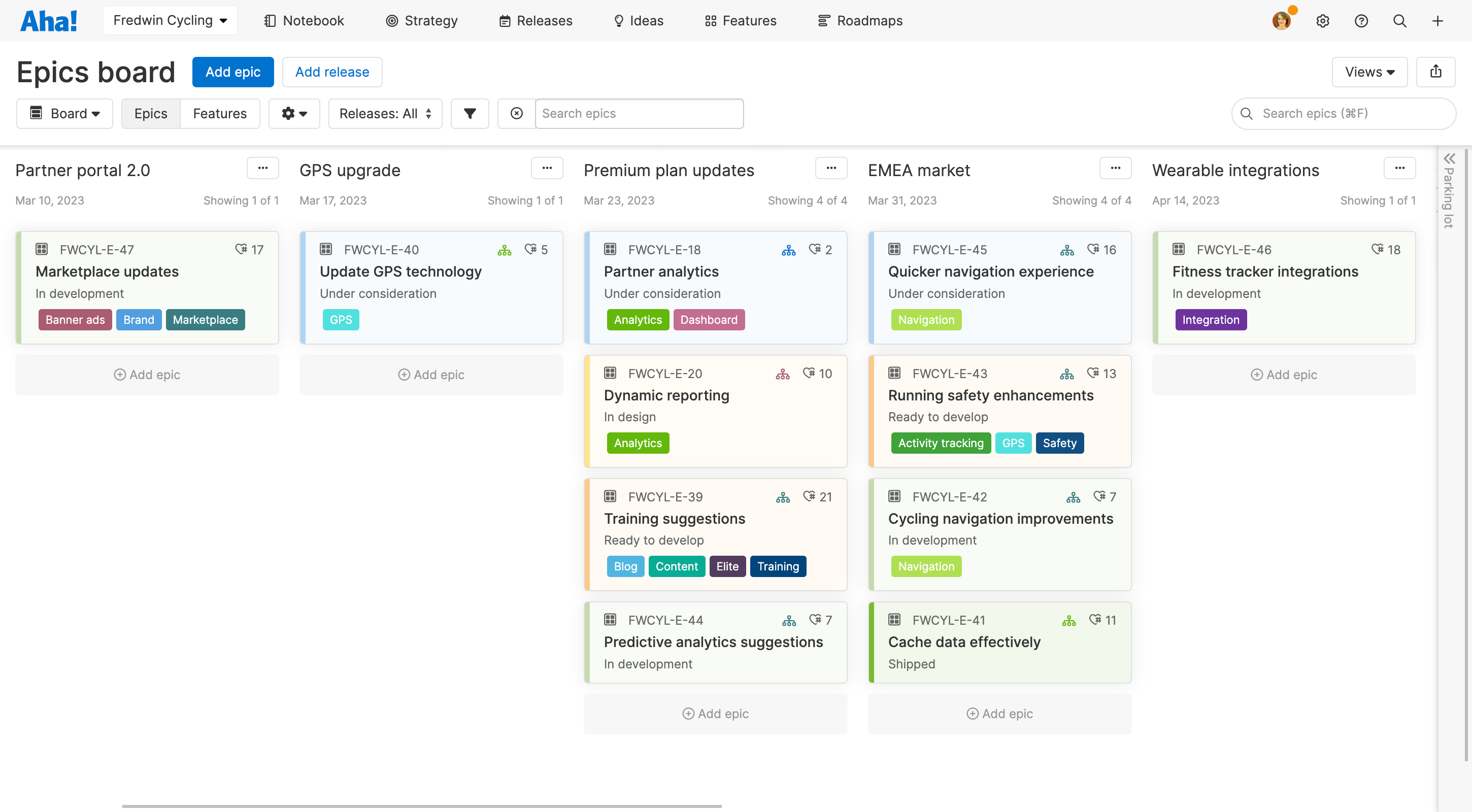Click the Releases calendar icon
Viewport: 1472px width, 812px height.
tap(504, 20)
